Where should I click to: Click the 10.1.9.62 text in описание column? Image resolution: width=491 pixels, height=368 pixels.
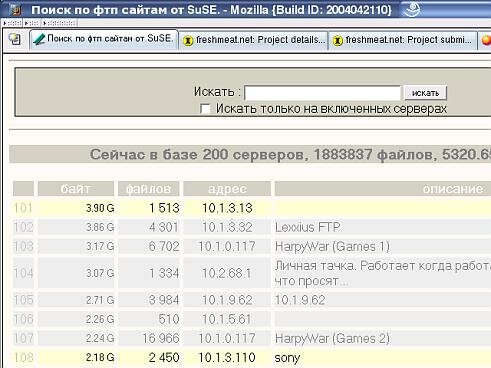(300, 300)
